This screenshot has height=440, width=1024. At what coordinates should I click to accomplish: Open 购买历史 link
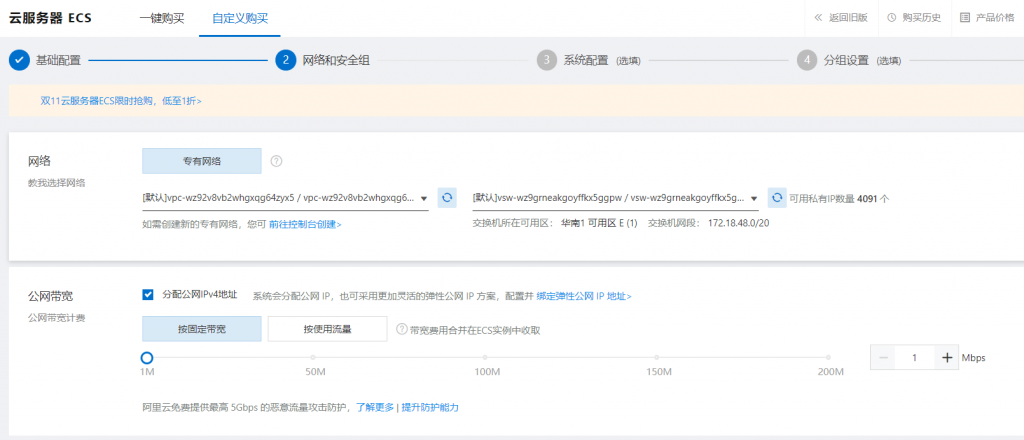[921, 18]
